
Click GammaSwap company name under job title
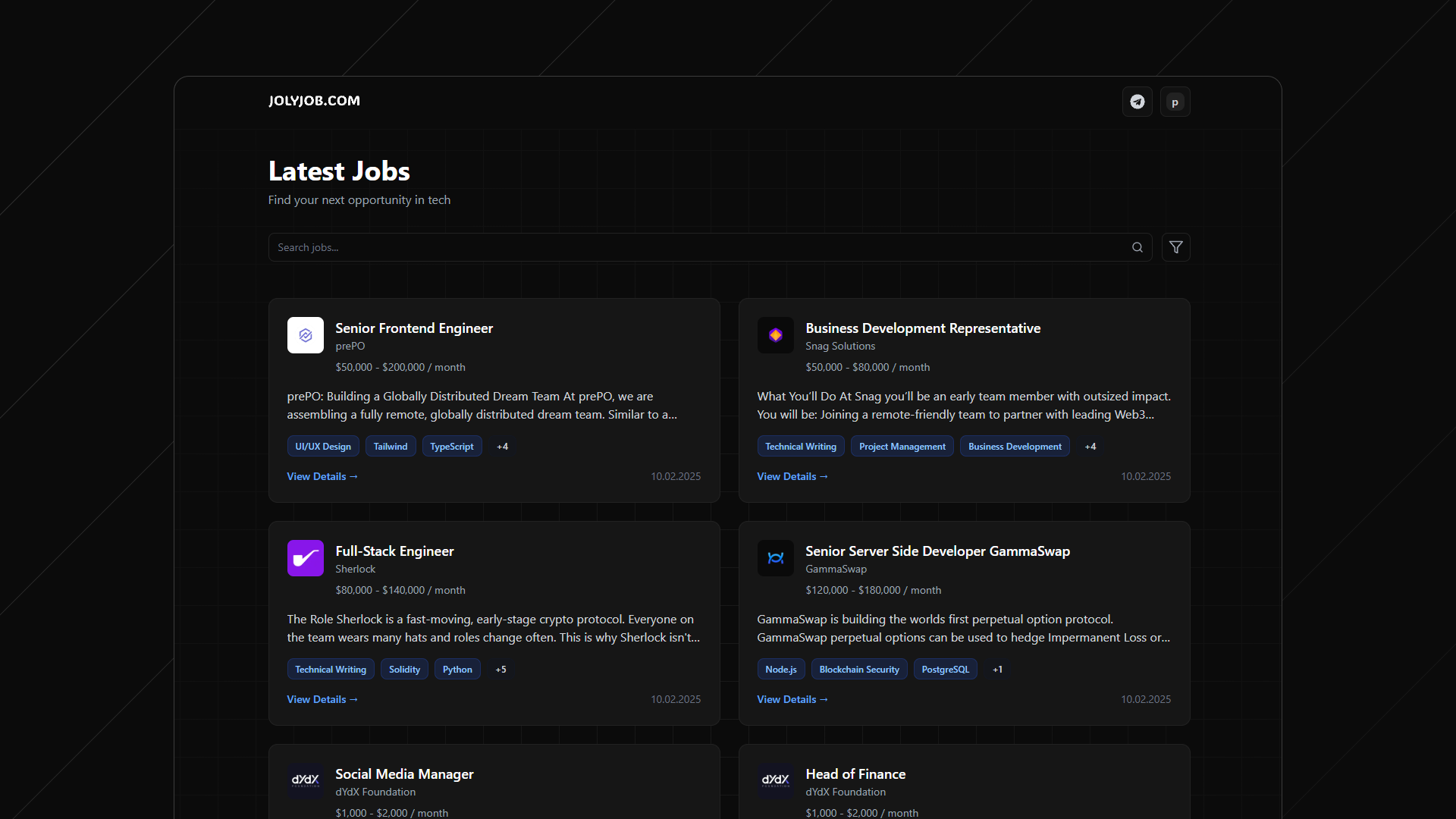(x=836, y=569)
